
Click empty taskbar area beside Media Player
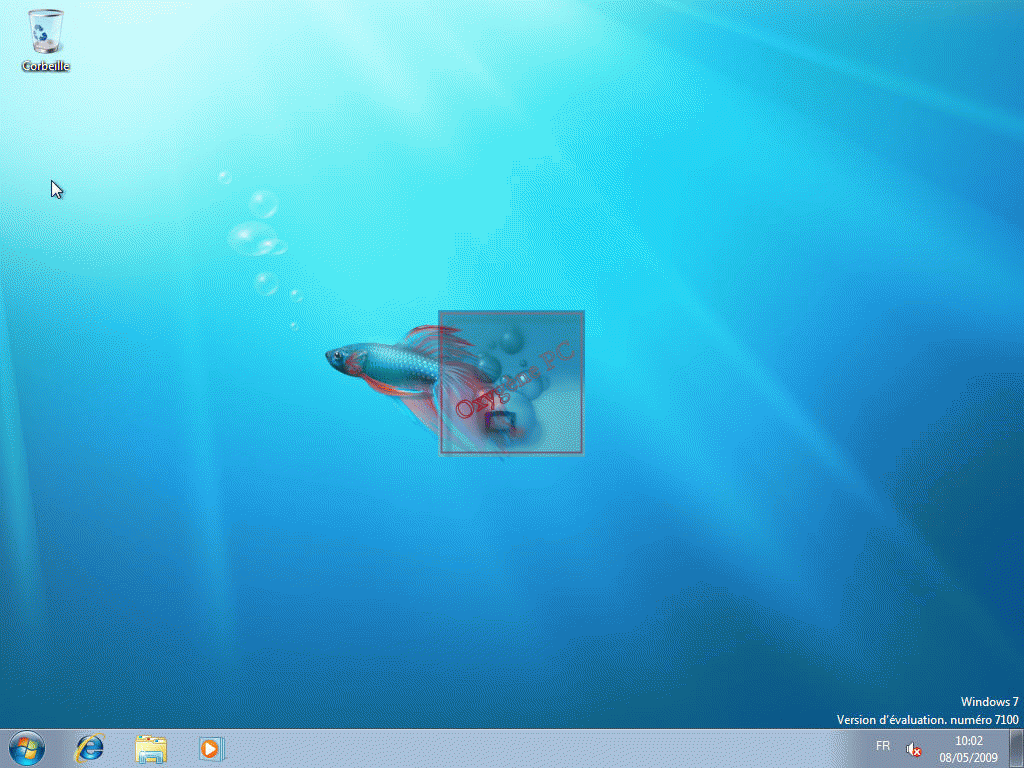(x=500, y=748)
